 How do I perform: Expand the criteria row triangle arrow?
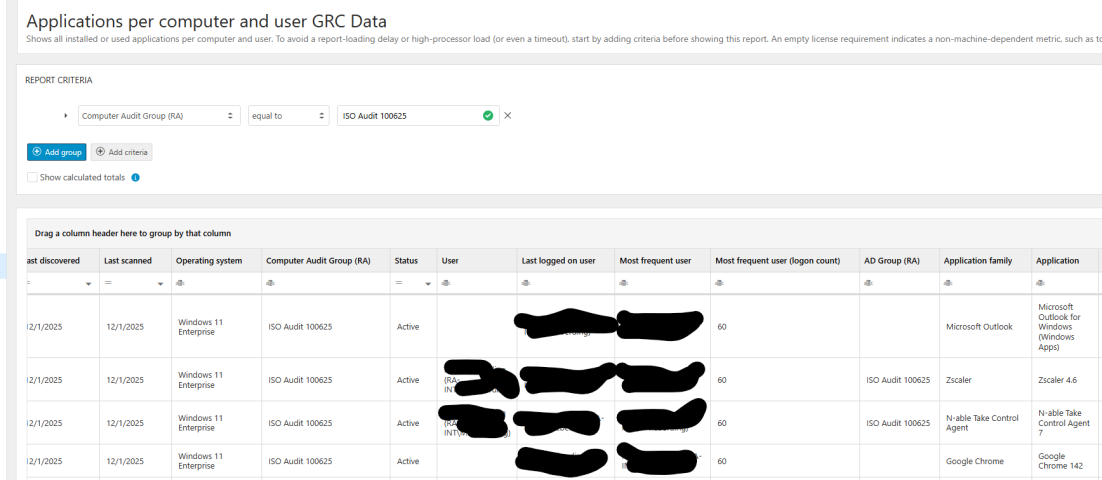[65, 116]
